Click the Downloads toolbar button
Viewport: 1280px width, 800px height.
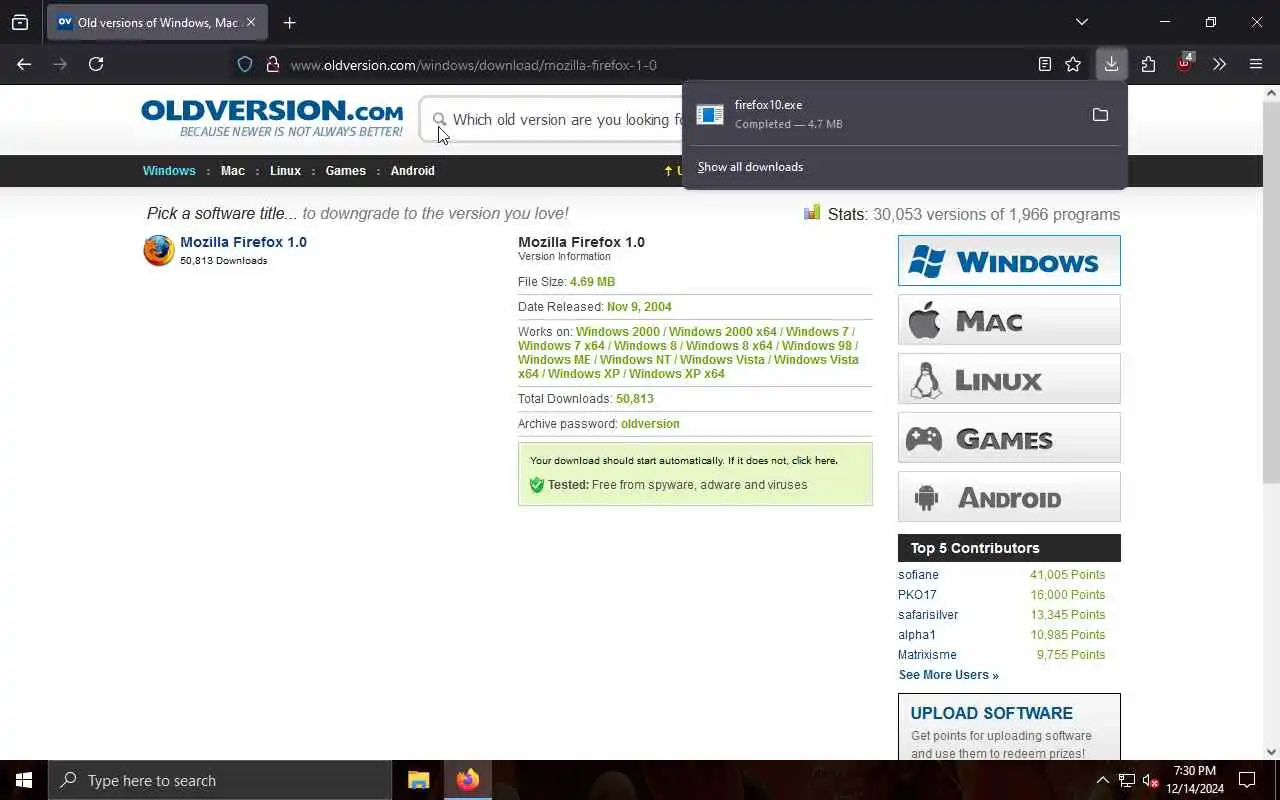(x=1111, y=64)
